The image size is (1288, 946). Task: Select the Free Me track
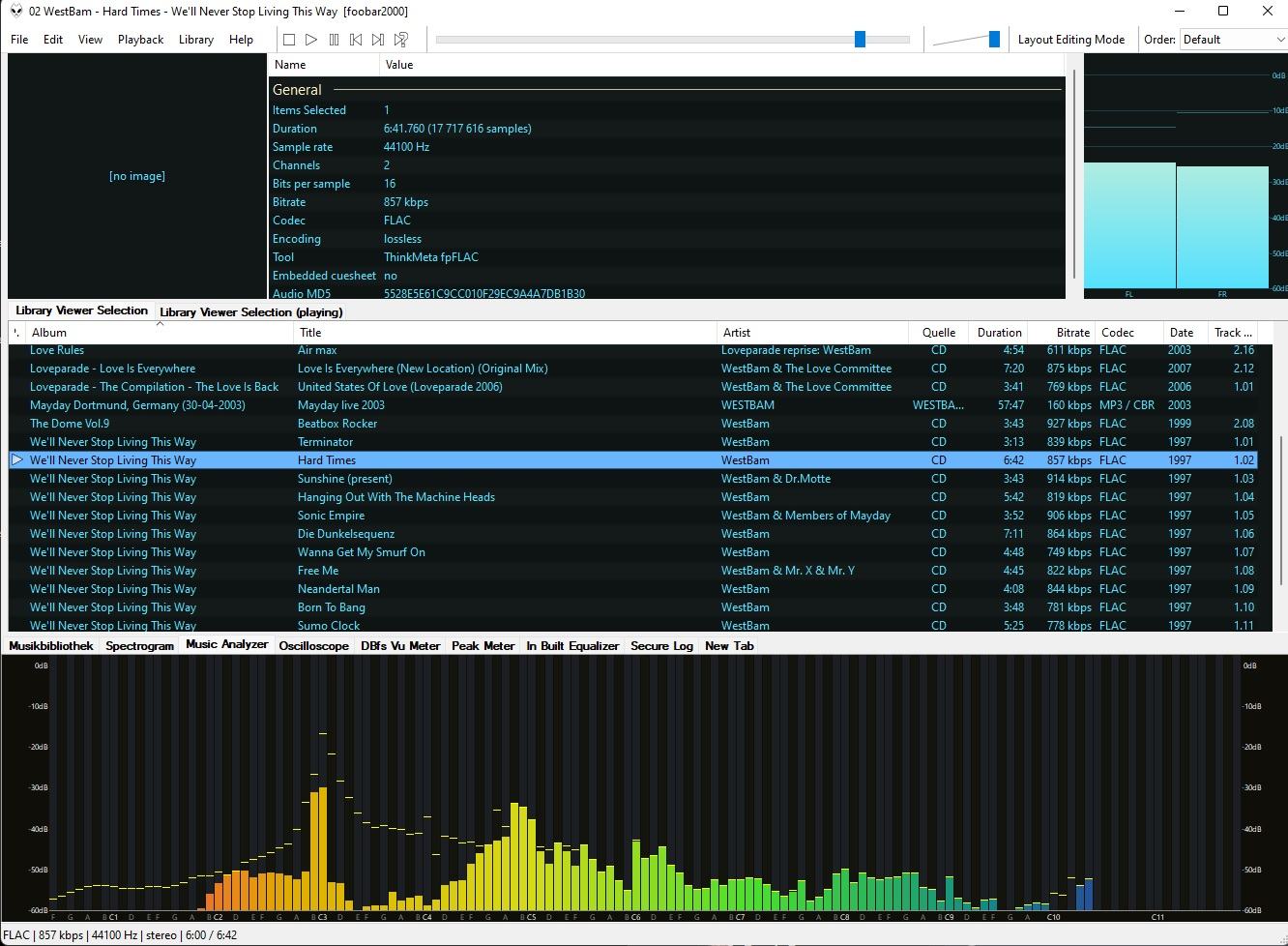(x=632, y=571)
